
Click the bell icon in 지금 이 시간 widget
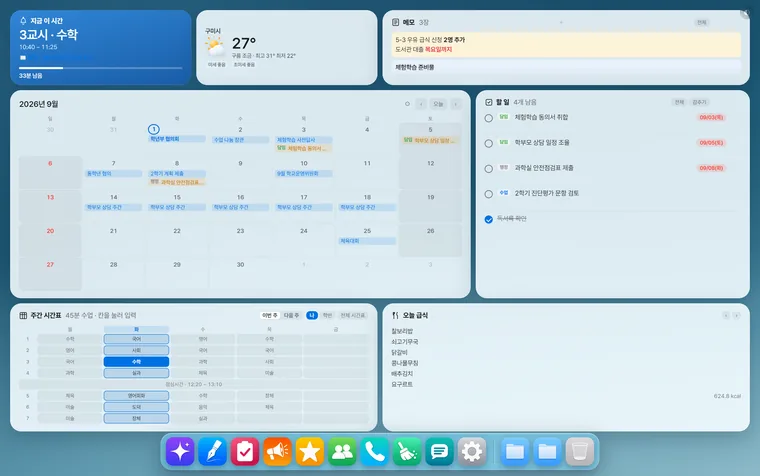point(23,21)
